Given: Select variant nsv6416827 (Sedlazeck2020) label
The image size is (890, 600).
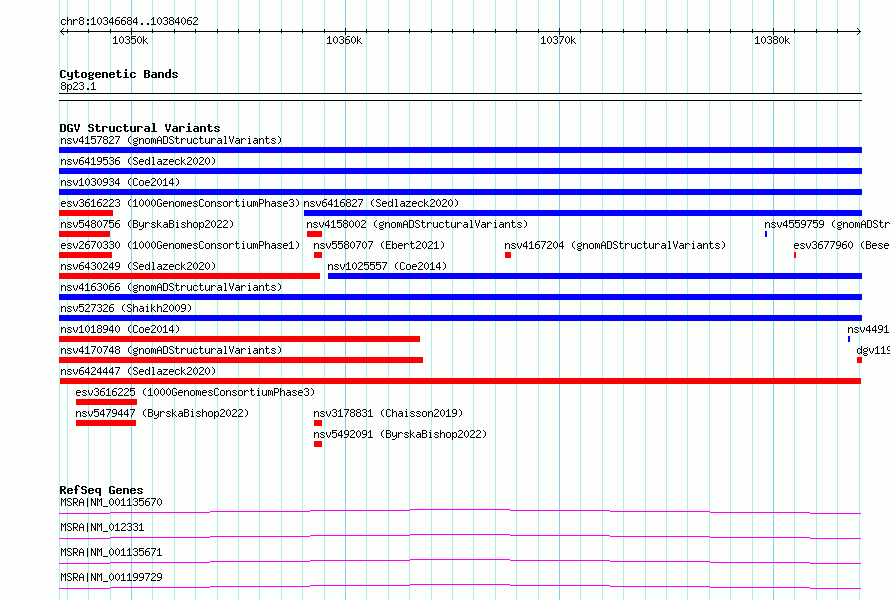Looking at the screenshot, I should pos(381,203).
